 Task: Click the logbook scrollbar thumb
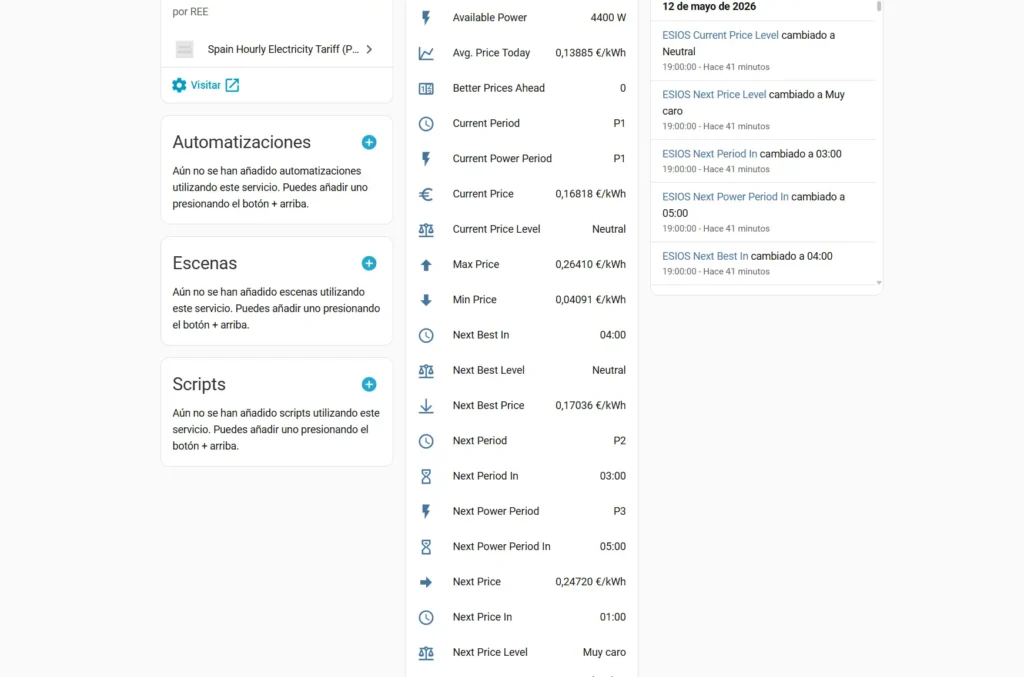[x=878, y=7]
